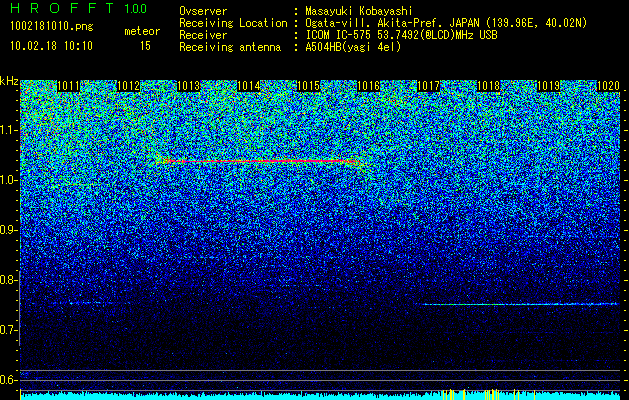629x400 pixels.
Task: Click the meteor count value 15
Action: point(145,46)
